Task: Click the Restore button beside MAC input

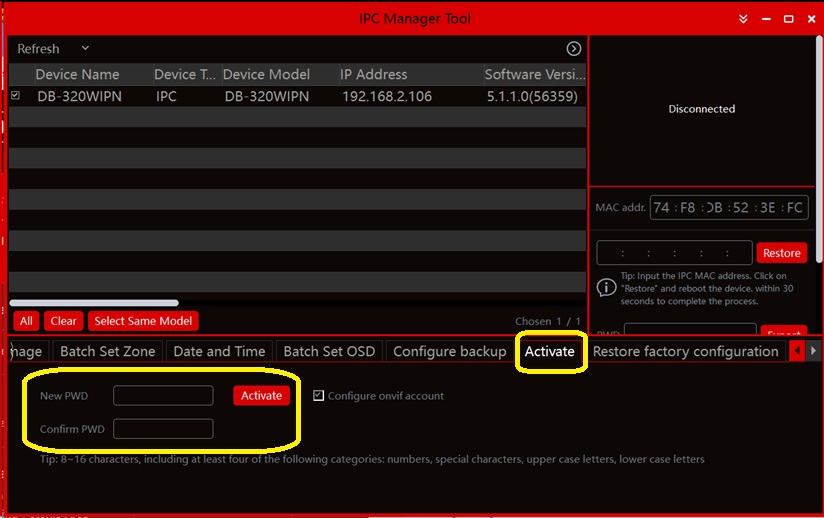Action: pos(781,253)
